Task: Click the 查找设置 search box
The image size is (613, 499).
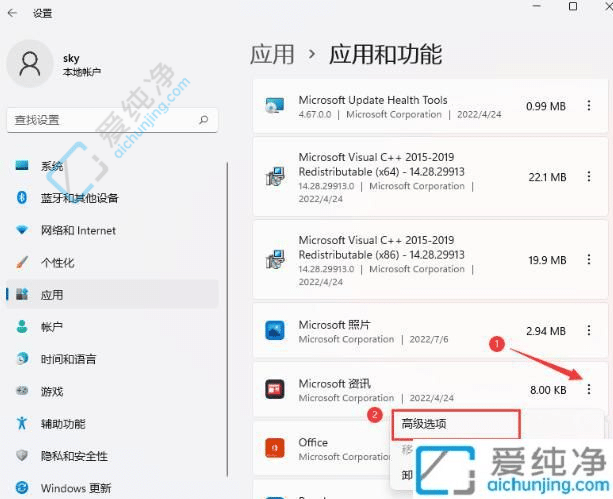Action: pos(112,120)
